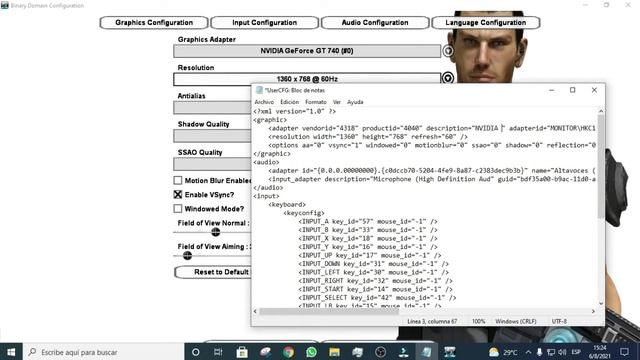Click 'Línea 3, columna 67' status text
This screenshot has width=640, height=360.
tap(432, 322)
